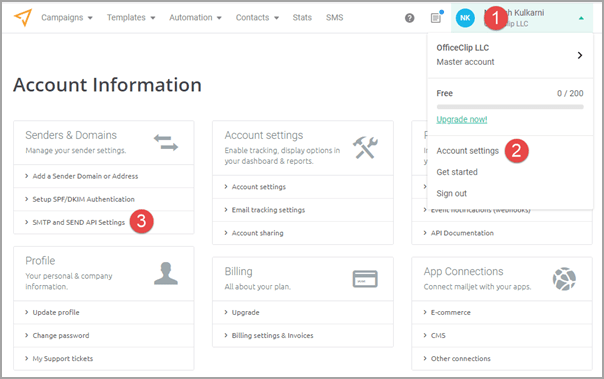
Task: Click the App Connections card heading
Action: 463,272
